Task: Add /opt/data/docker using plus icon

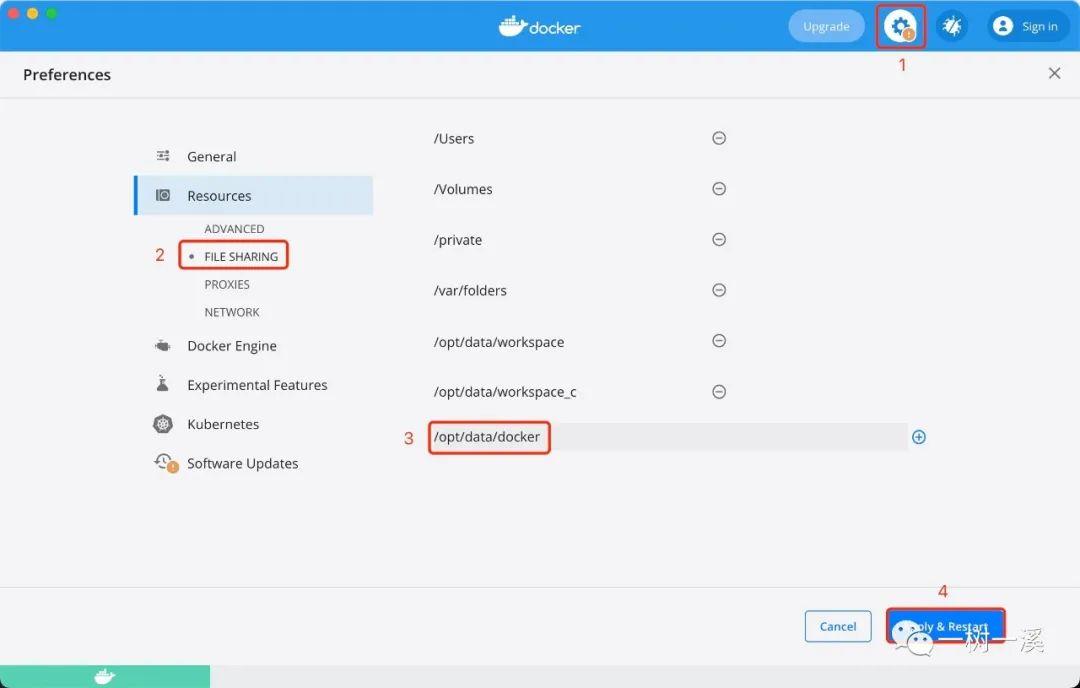Action: pyautogui.click(x=918, y=436)
